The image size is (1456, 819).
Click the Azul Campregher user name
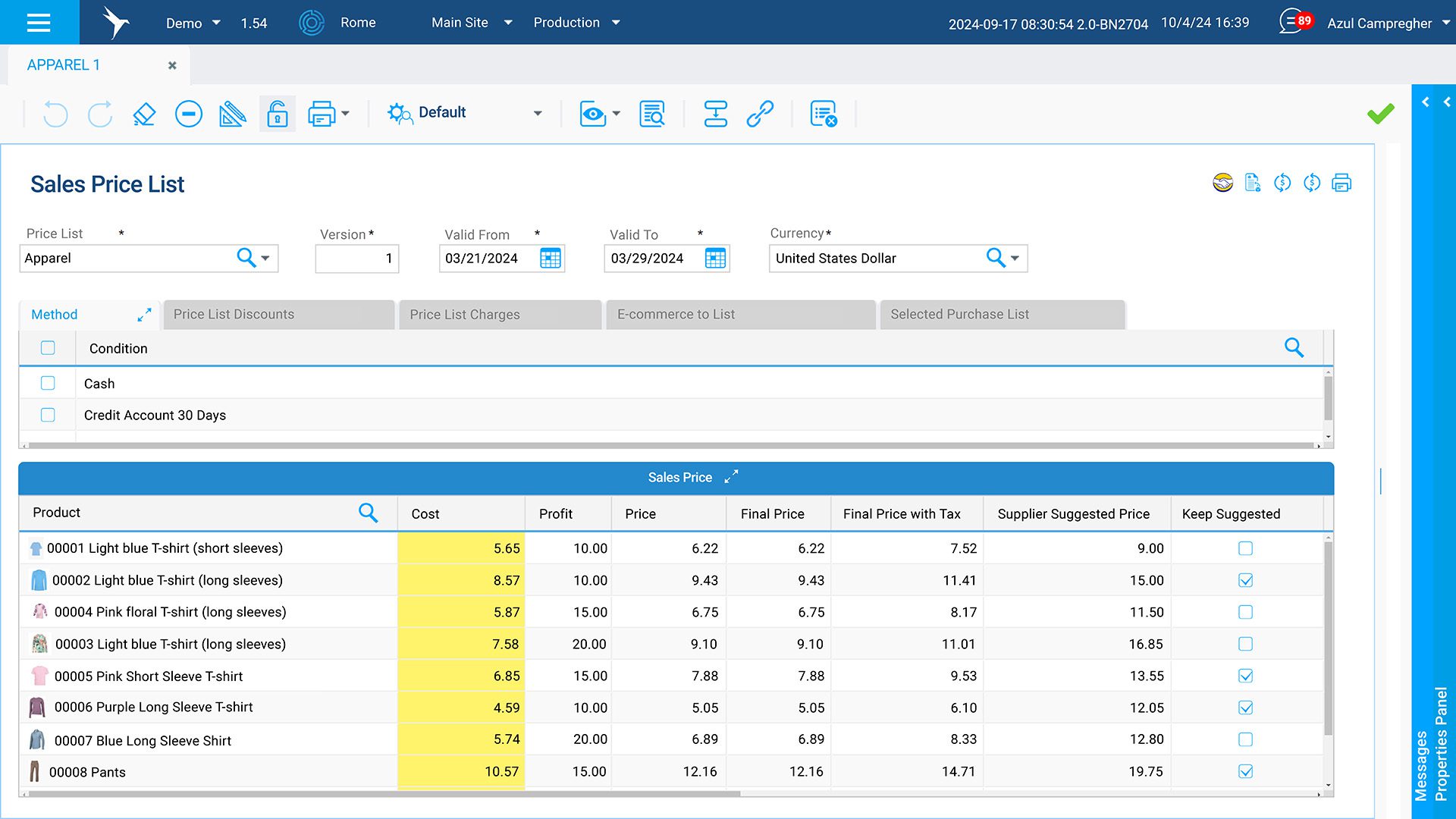(x=1379, y=24)
